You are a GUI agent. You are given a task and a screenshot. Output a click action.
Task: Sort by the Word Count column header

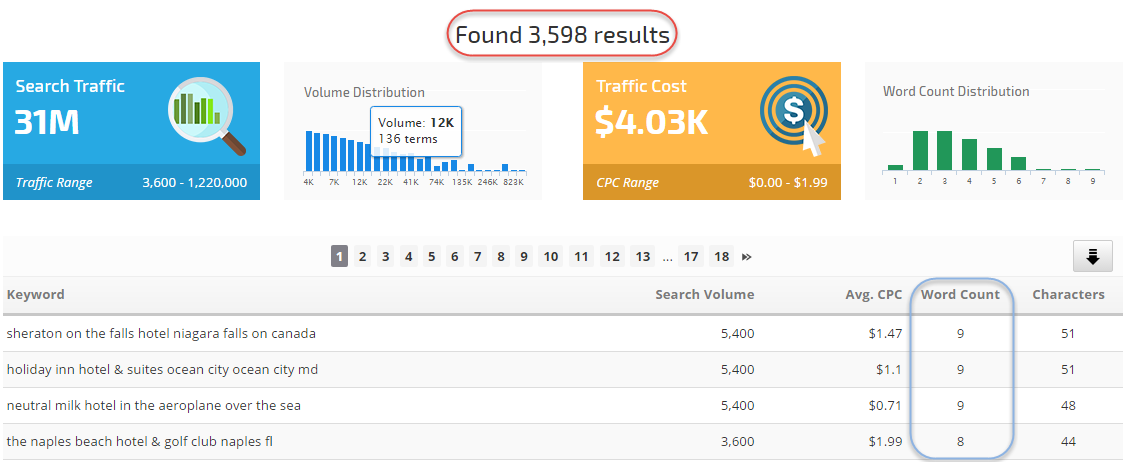click(x=959, y=295)
